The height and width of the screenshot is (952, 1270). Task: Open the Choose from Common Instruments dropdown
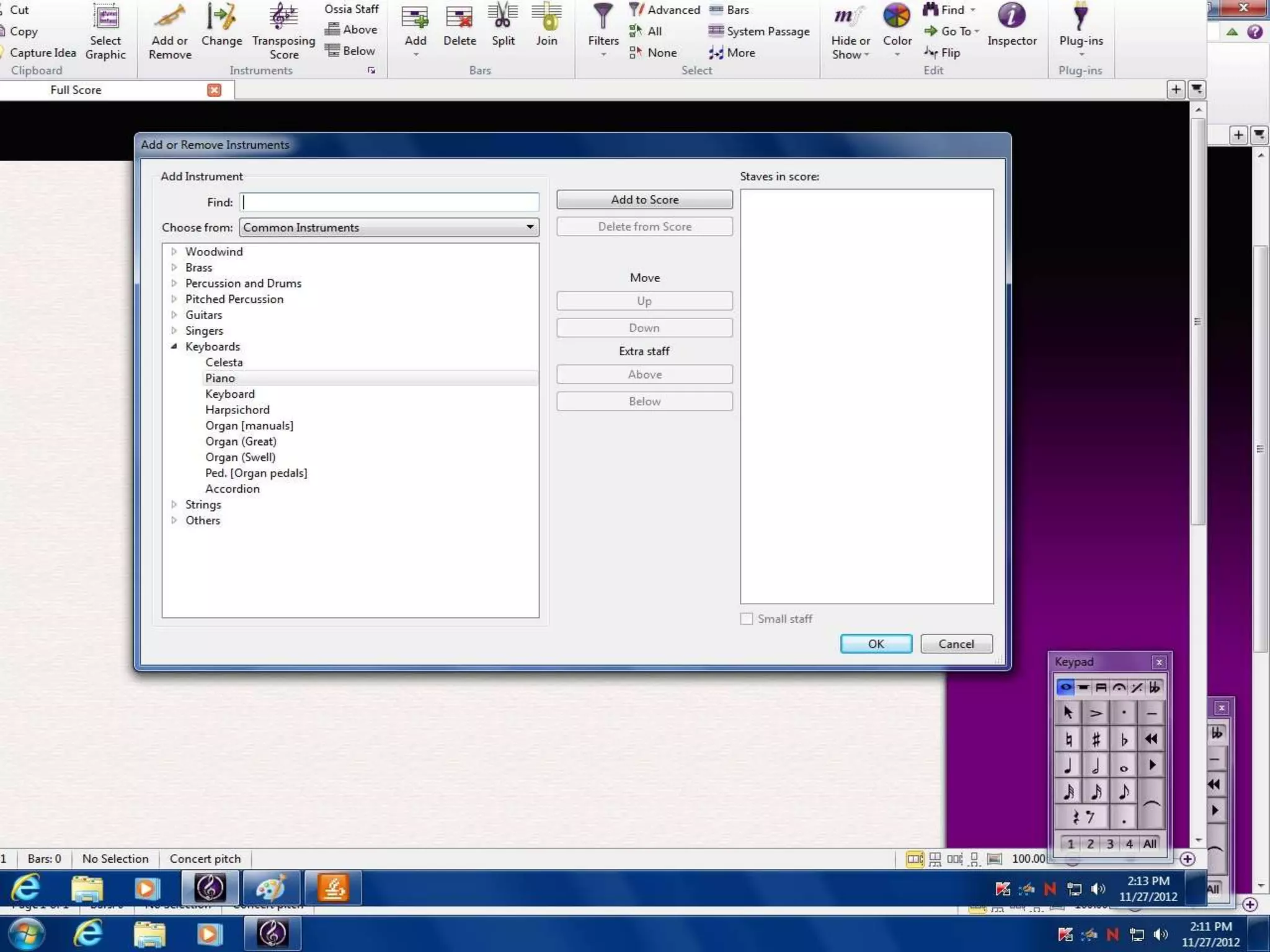(389, 227)
